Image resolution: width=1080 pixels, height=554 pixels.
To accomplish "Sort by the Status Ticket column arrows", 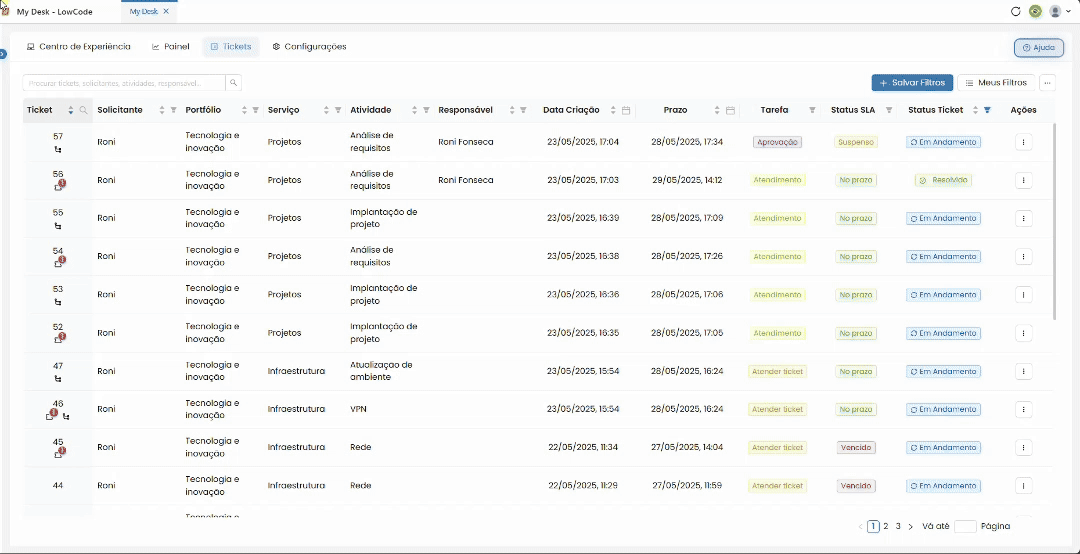I will click(975, 110).
